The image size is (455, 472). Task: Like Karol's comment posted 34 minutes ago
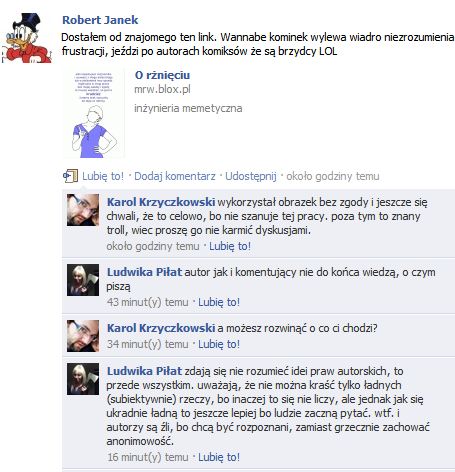pyautogui.click(x=219, y=344)
